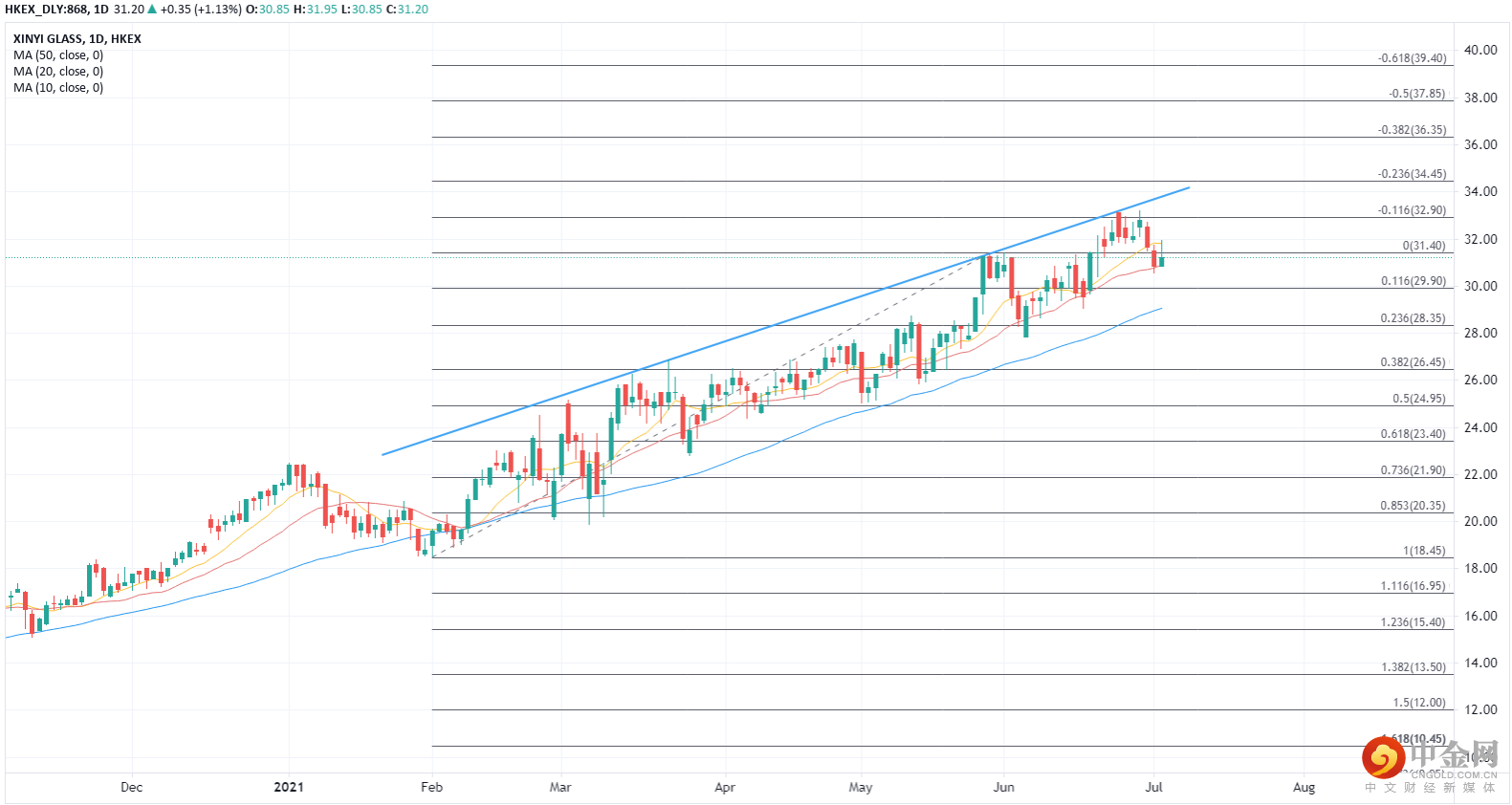The height and width of the screenshot is (805, 1512).
Task: Click the Mar label on time axis
Action: (560, 788)
